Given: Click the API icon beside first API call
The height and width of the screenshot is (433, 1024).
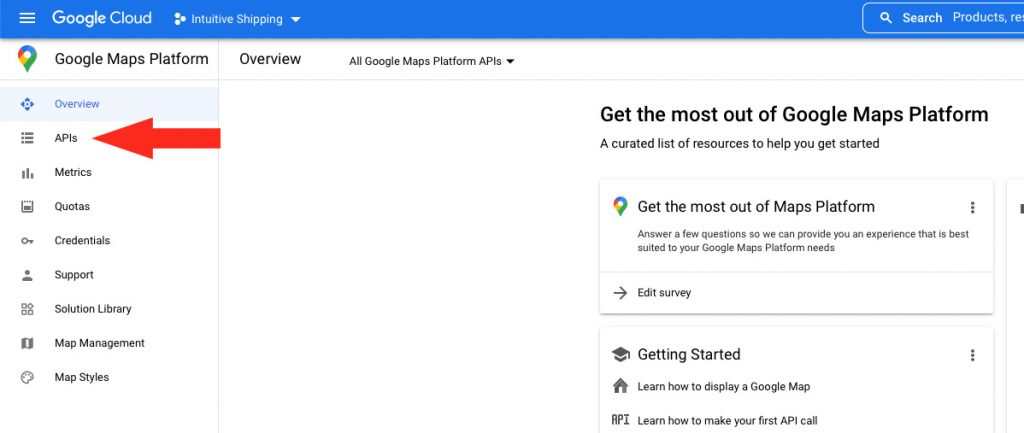Looking at the screenshot, I should [620, 420].
